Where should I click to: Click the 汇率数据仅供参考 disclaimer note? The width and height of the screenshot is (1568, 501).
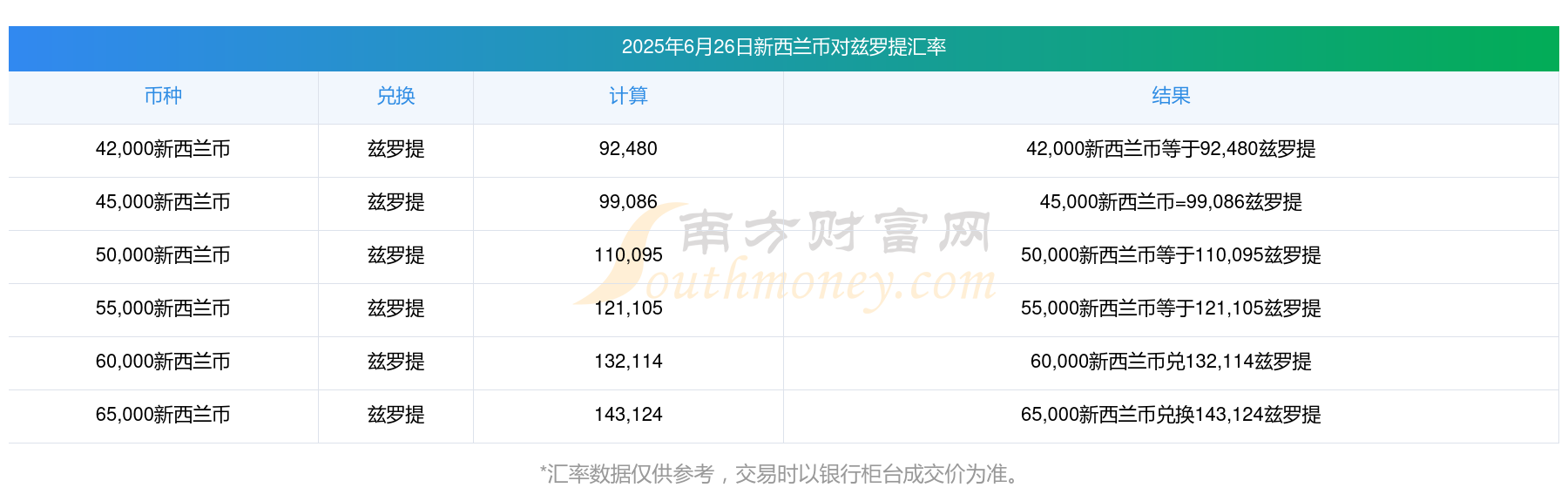[x=780, y=474]
